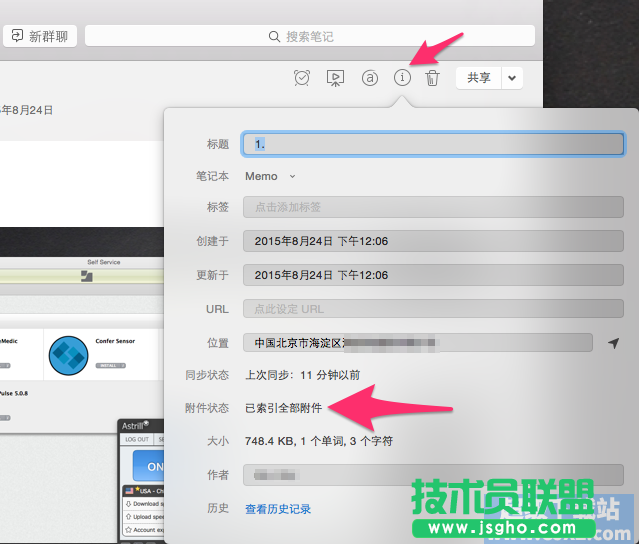Viewport: 639px width, 544px height.
Task: Click the reminder alarm clock icon
Action: 302,78
